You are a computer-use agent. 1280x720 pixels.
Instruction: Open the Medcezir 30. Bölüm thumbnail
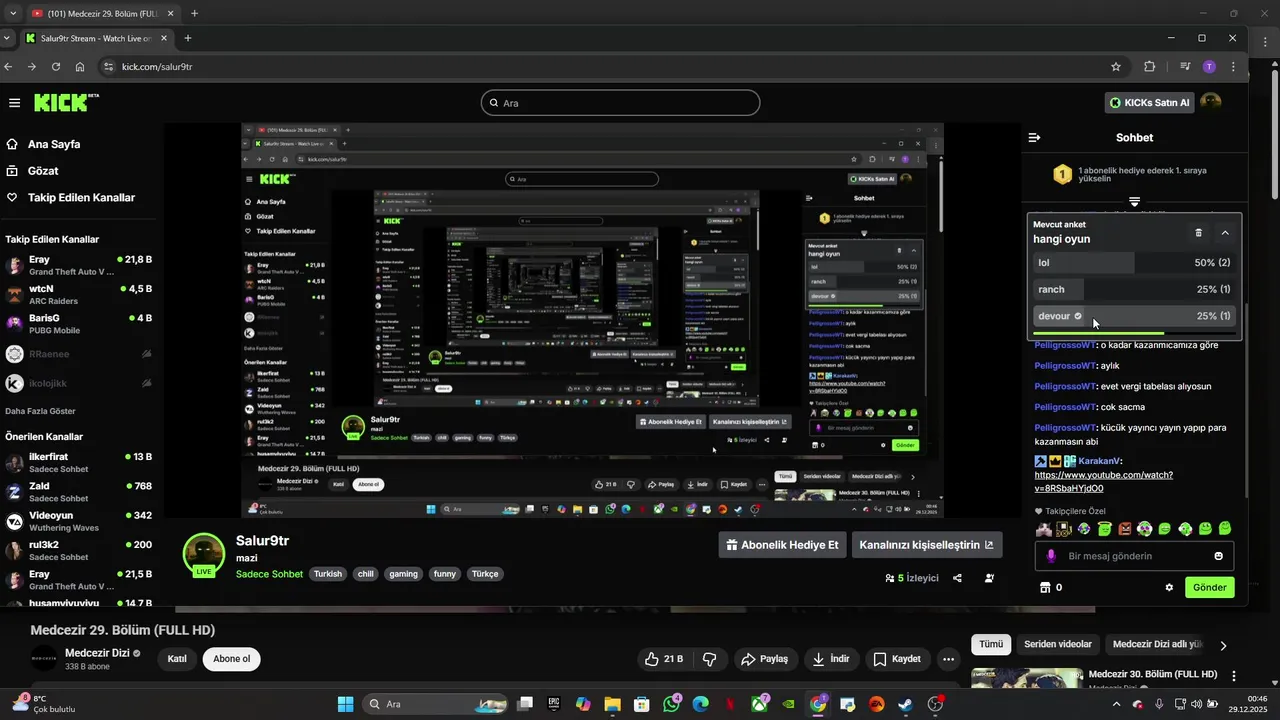pos(1026,678)
